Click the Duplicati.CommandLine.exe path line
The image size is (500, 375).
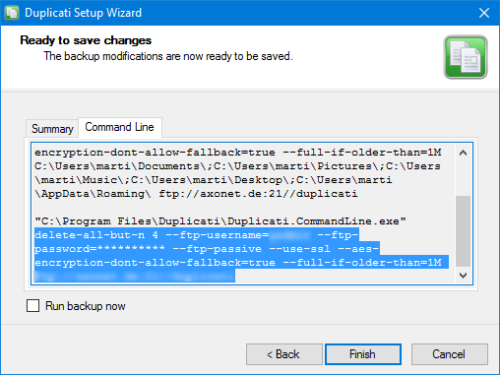(220, 221)
